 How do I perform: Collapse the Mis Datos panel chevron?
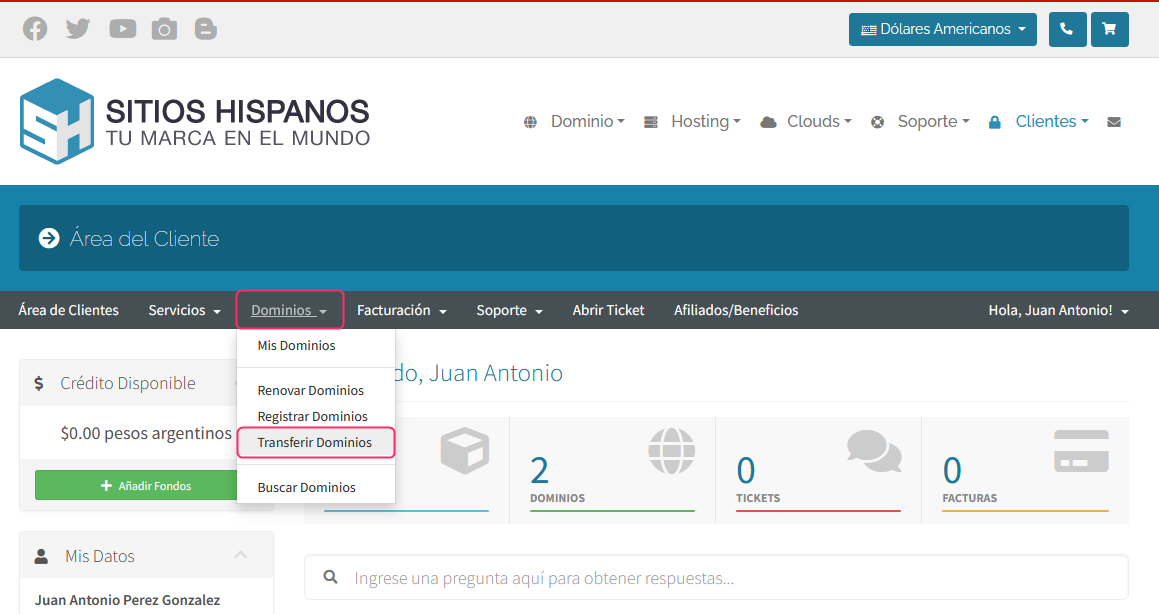coord(240,555)
